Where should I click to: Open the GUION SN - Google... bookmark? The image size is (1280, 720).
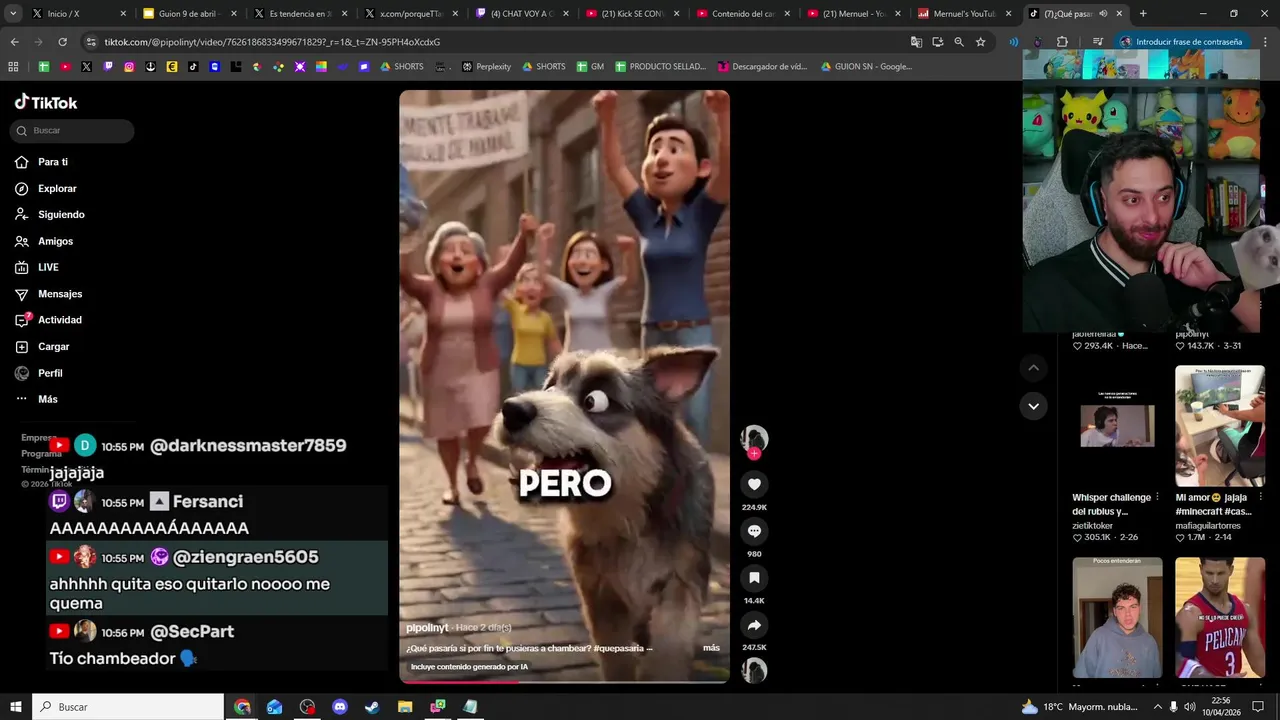[x=866, y=67]
